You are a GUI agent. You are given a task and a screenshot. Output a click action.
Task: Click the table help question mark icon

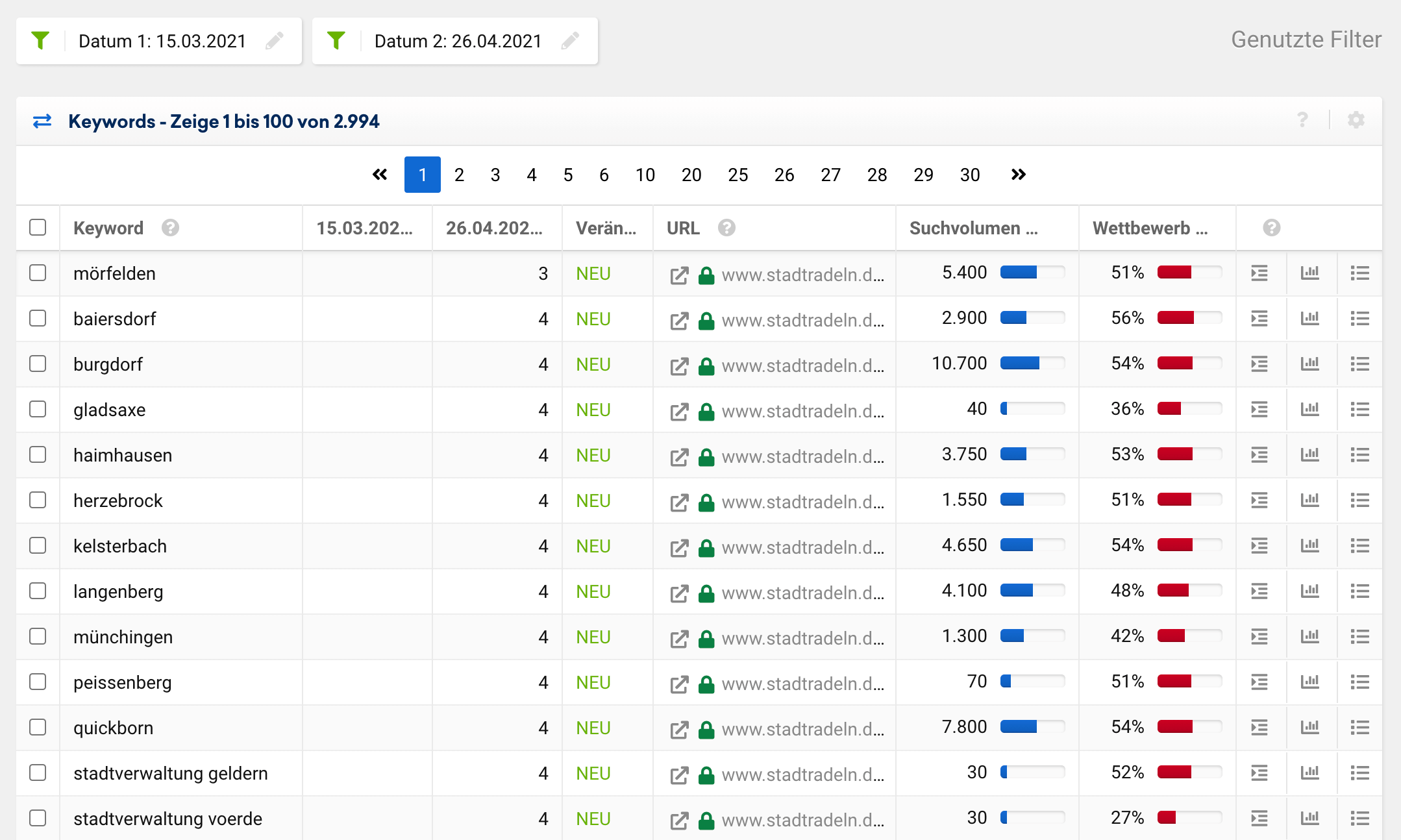point(1302,120)
